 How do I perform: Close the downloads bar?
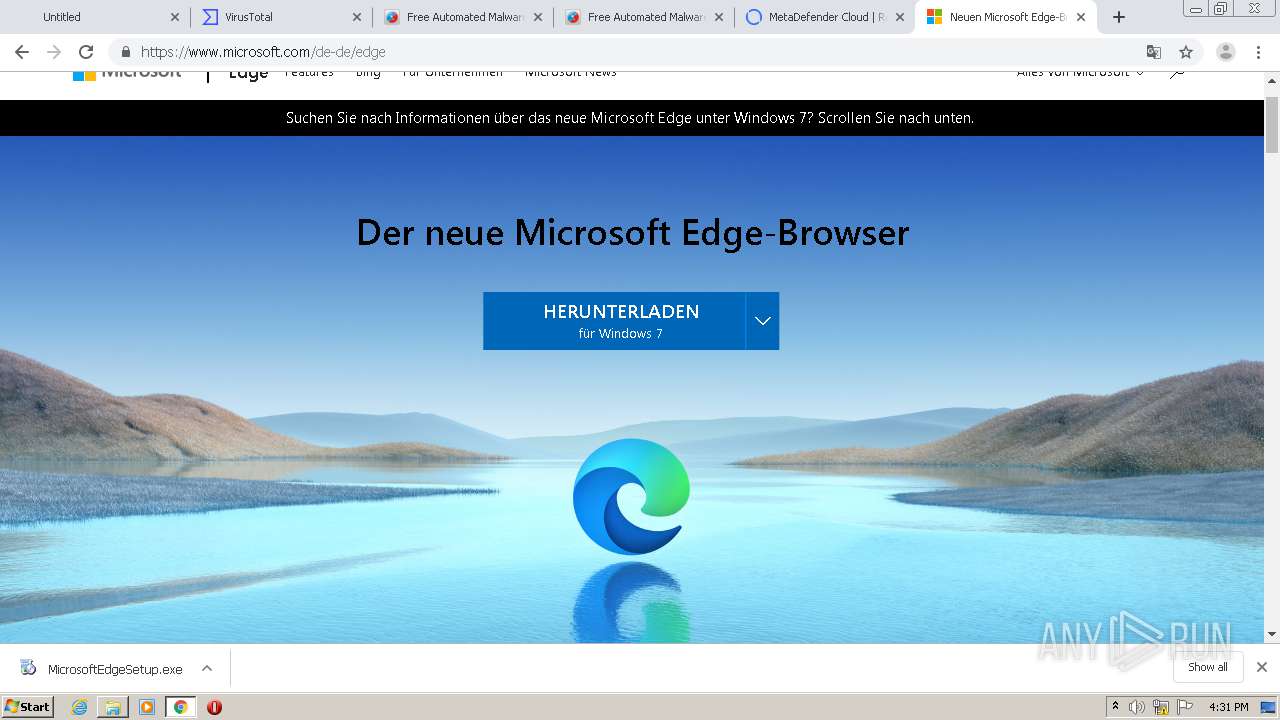pyautogui.click(x=1262, y=667)
